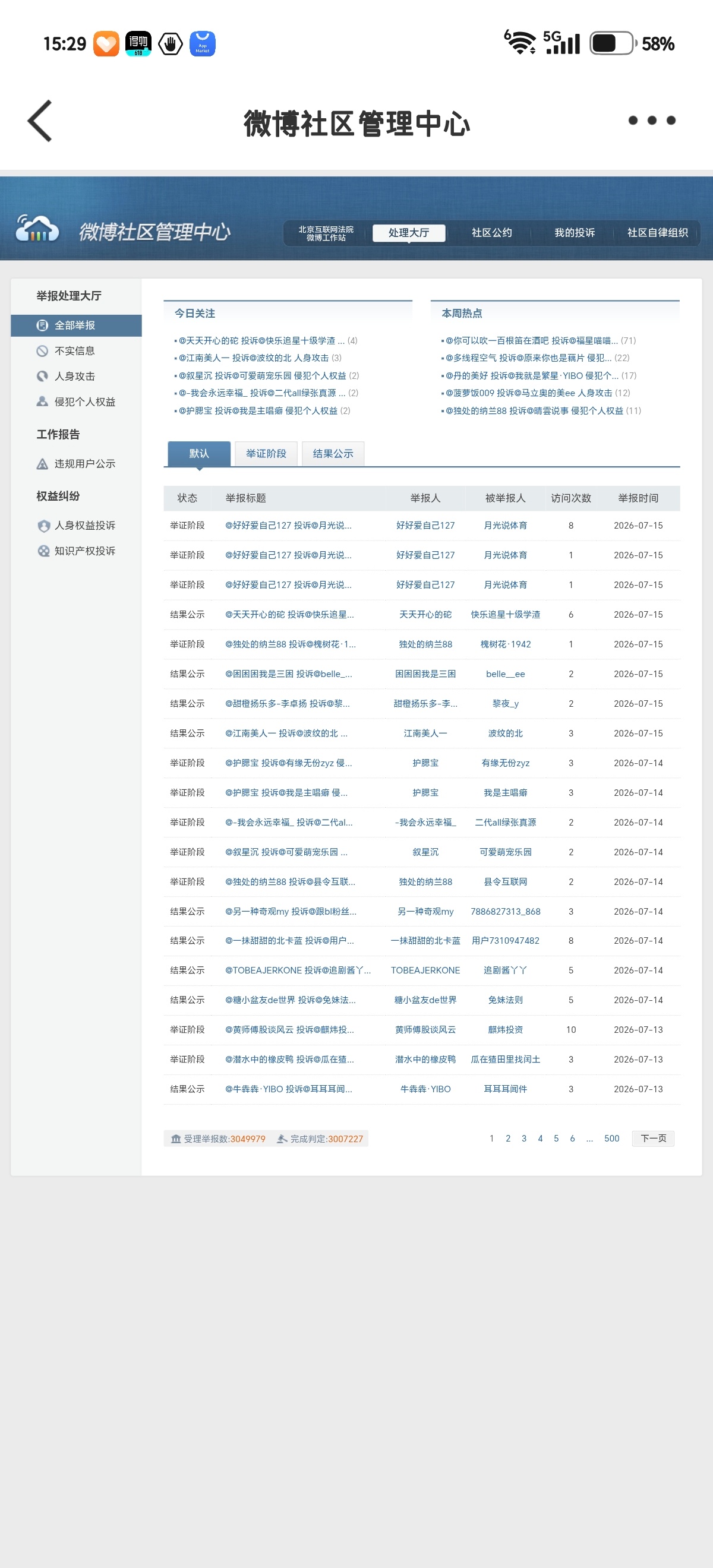Open 本周热点 item 多线程空气 投诉

click(x=528, y=358)
